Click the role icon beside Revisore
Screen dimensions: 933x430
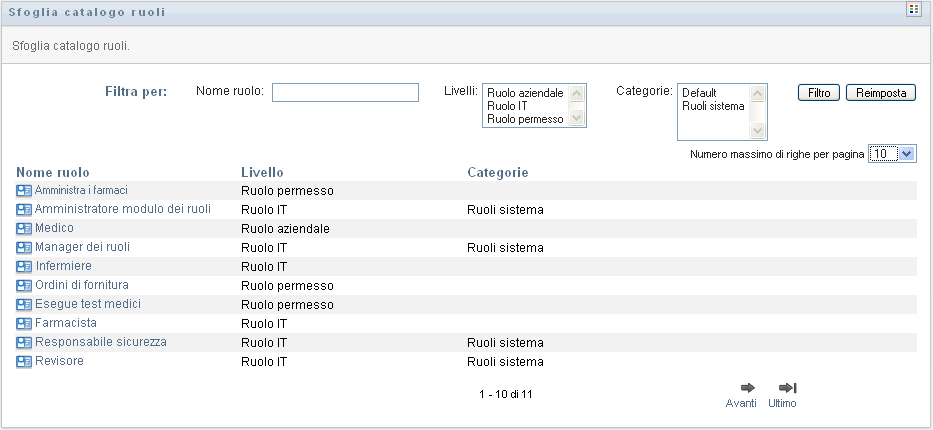(x=24, y=362)
